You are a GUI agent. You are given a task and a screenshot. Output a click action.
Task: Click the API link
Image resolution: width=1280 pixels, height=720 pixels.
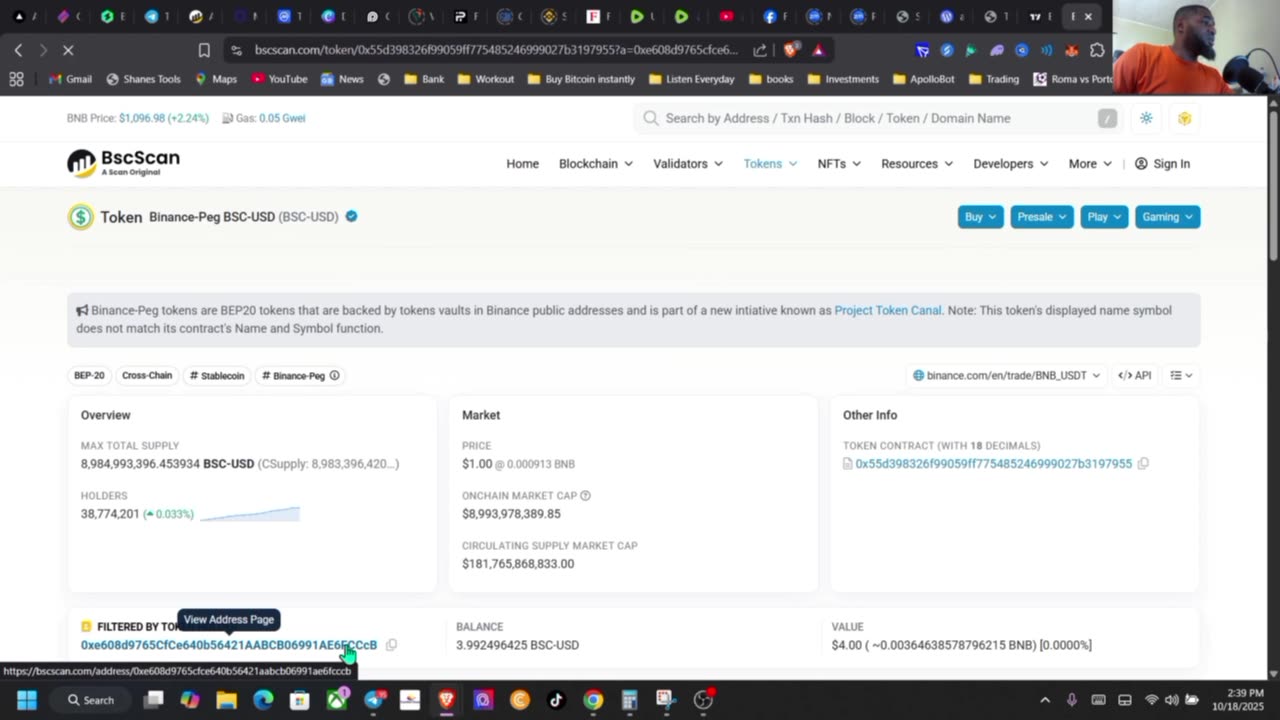click(1135, 376)
